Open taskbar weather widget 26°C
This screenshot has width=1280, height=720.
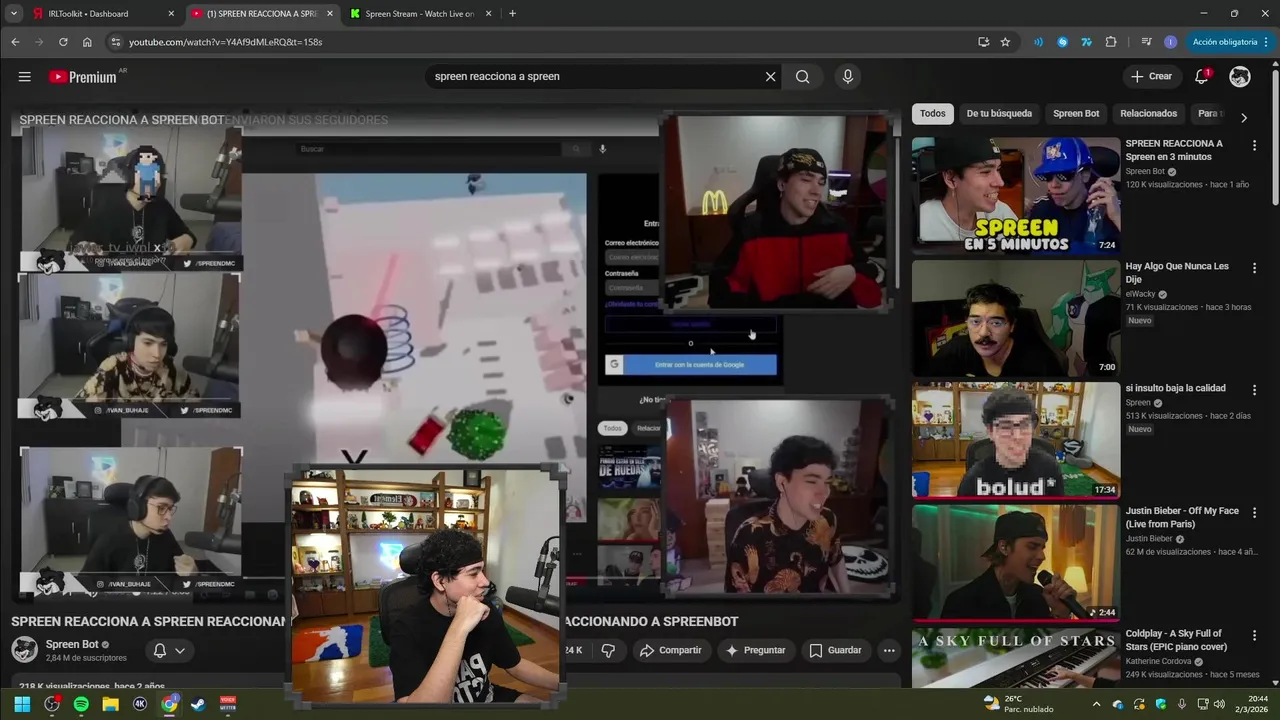(1019, 704)
